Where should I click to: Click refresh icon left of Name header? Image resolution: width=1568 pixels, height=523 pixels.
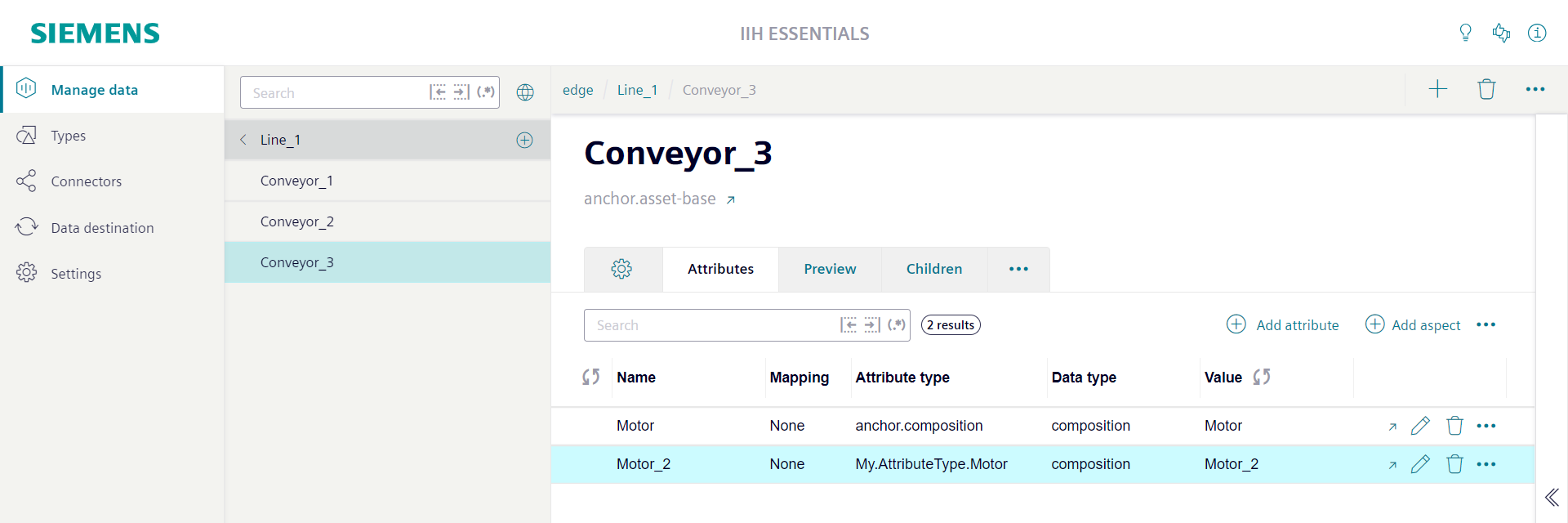coord(590,377)
